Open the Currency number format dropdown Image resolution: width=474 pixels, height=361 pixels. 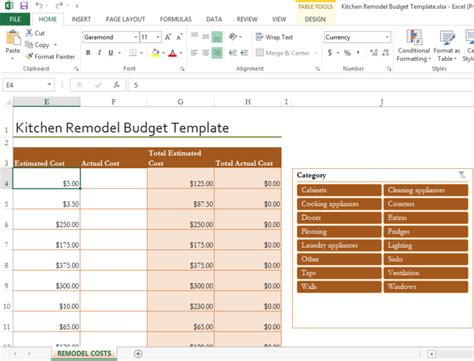(x=387, y=37)
